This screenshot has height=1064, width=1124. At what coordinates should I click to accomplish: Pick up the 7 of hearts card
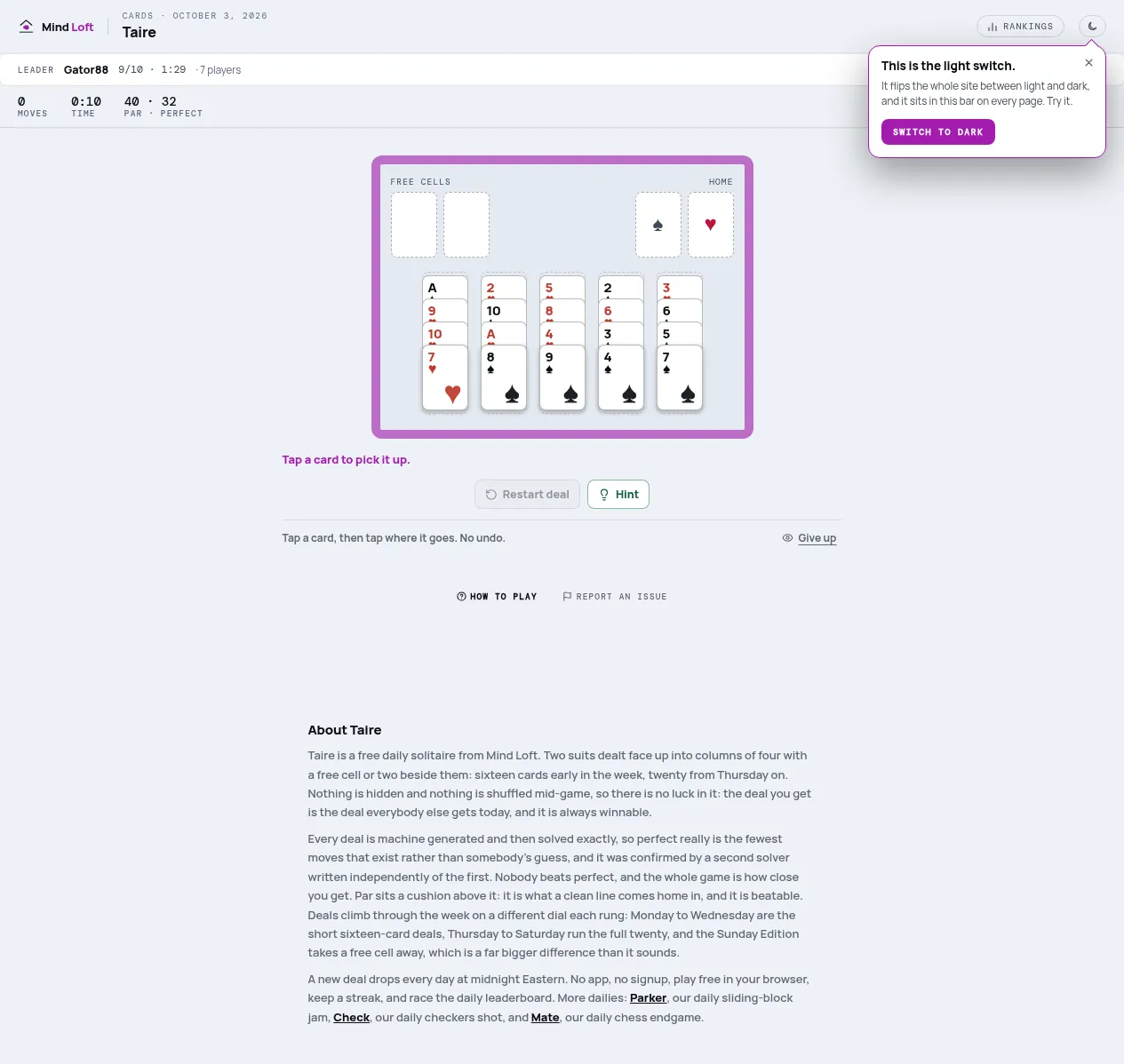coord(445,377)
